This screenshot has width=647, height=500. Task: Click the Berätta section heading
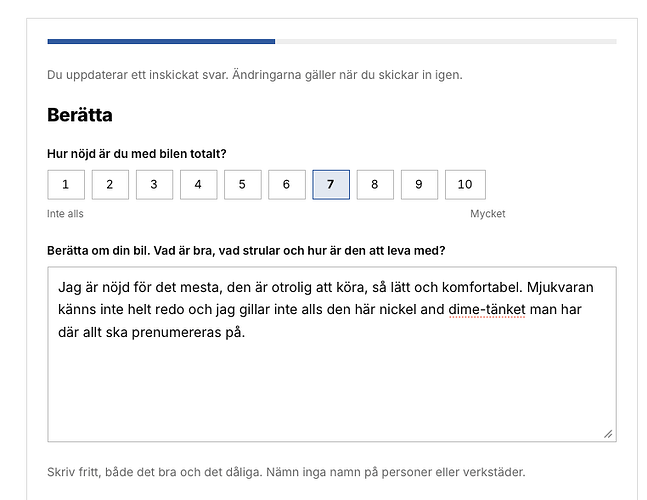pyautogui.click(x=80, y=115)
